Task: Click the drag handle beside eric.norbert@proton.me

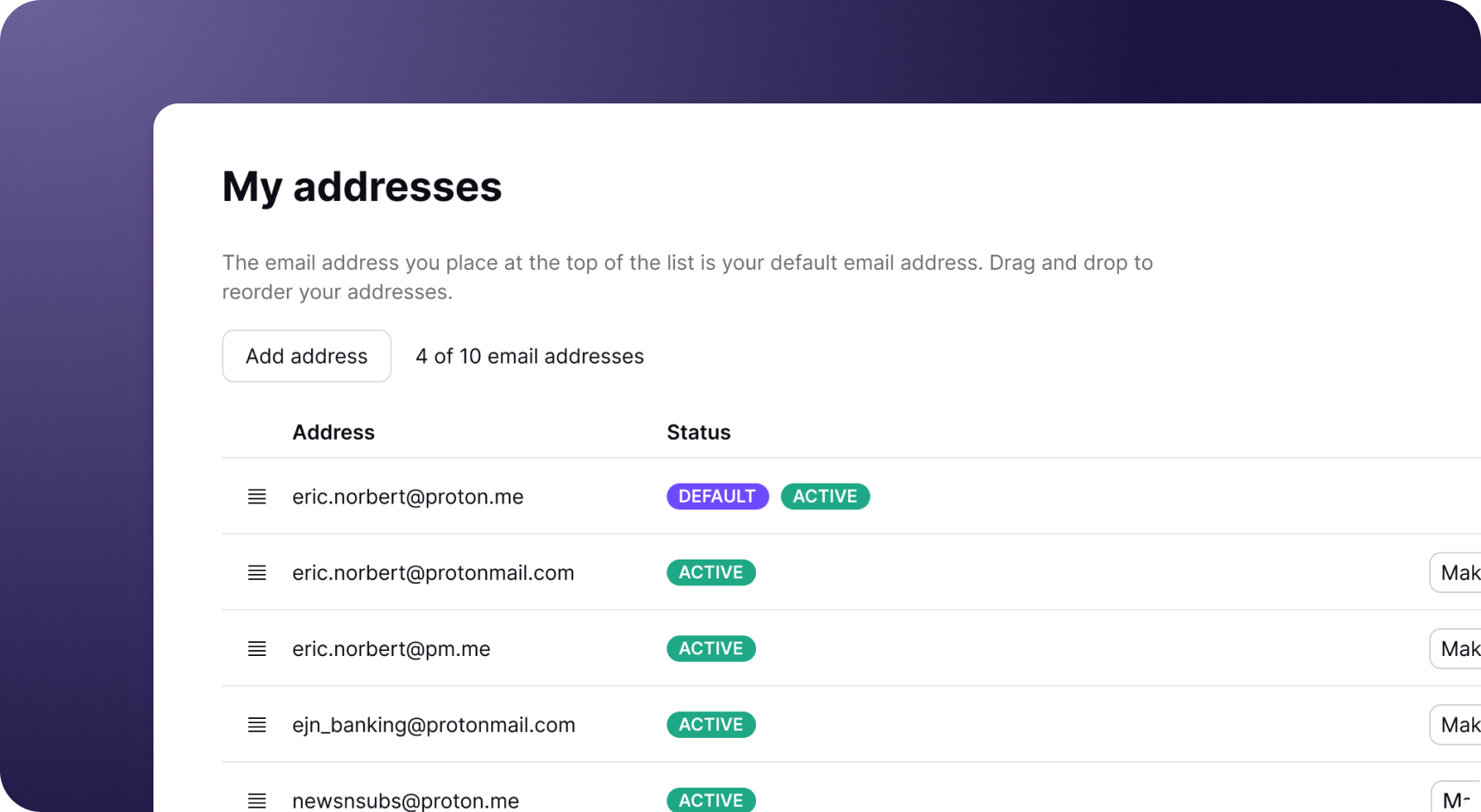Action: [257, 497]
